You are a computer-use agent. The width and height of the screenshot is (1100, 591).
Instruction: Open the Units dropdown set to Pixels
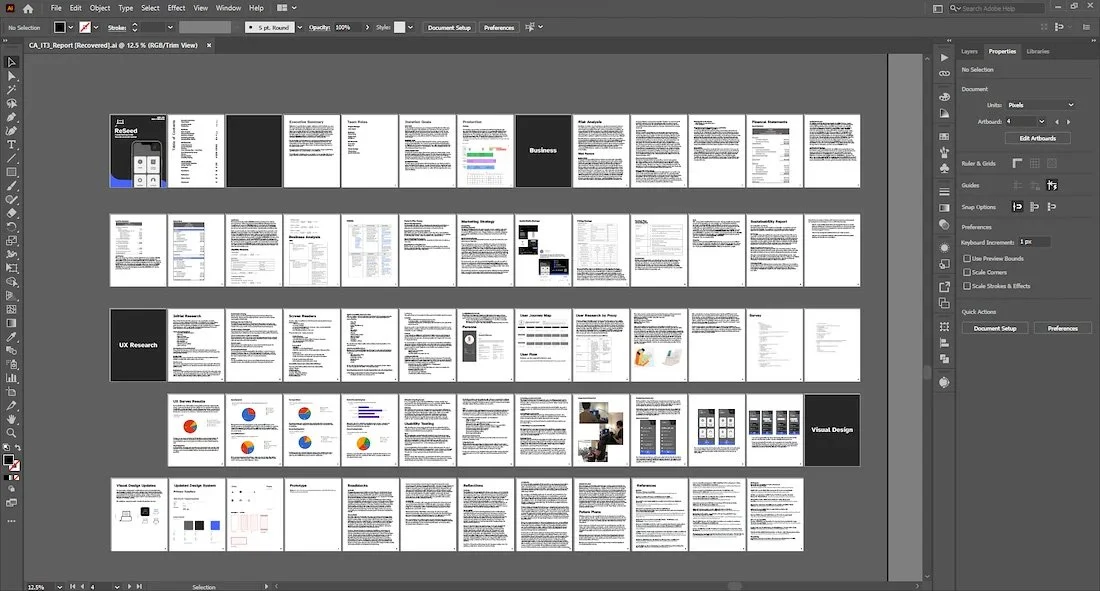coord(1040,105)
